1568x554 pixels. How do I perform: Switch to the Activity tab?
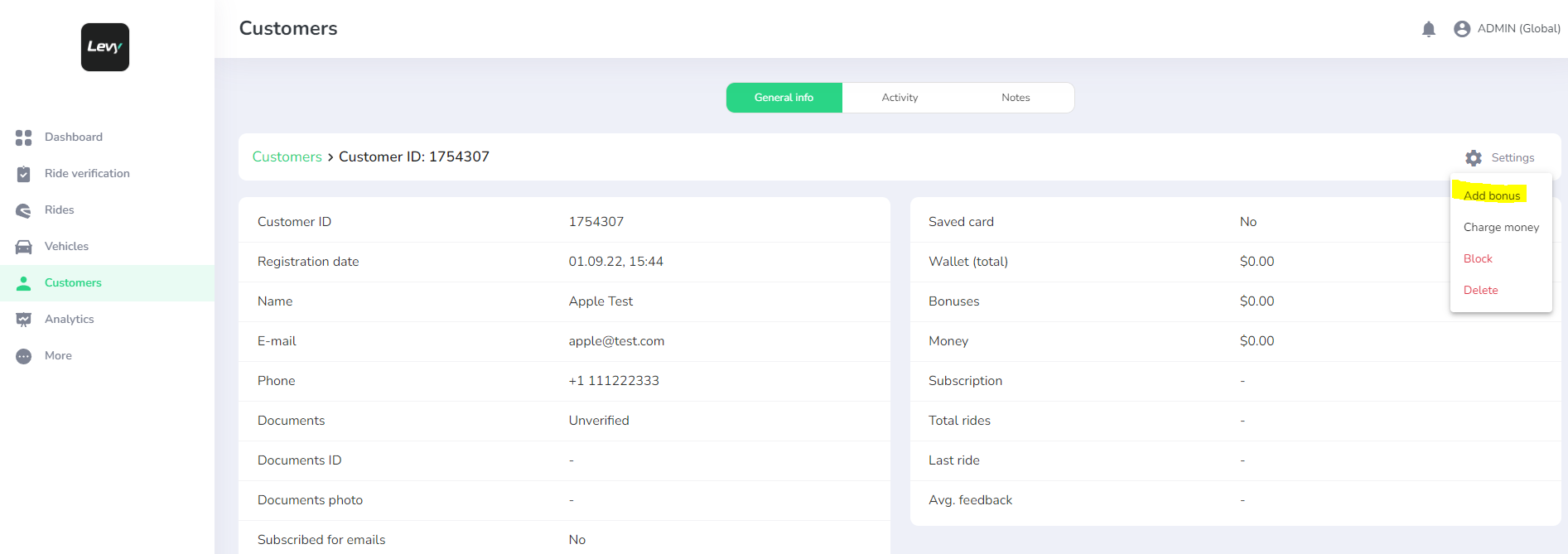pyautogui.click(x=900, y=98)
